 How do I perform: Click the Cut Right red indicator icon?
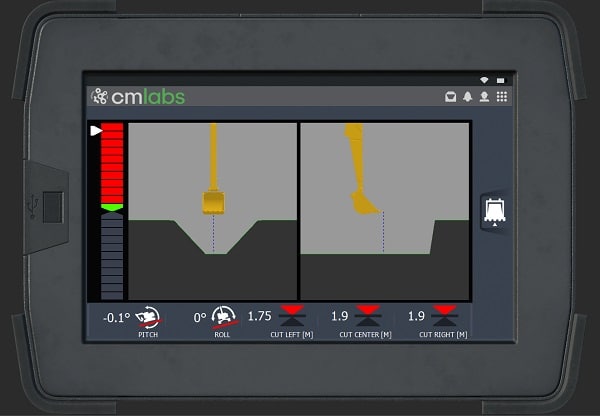[444, 316]
